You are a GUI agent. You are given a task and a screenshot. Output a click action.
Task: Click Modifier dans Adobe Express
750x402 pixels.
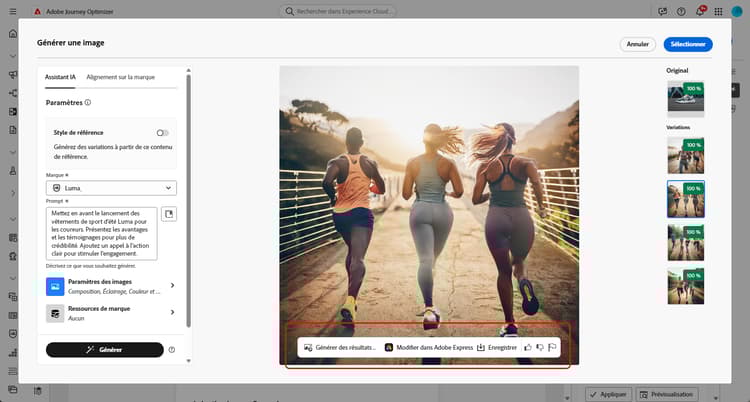pyautogui.click(x=429, y=347)
